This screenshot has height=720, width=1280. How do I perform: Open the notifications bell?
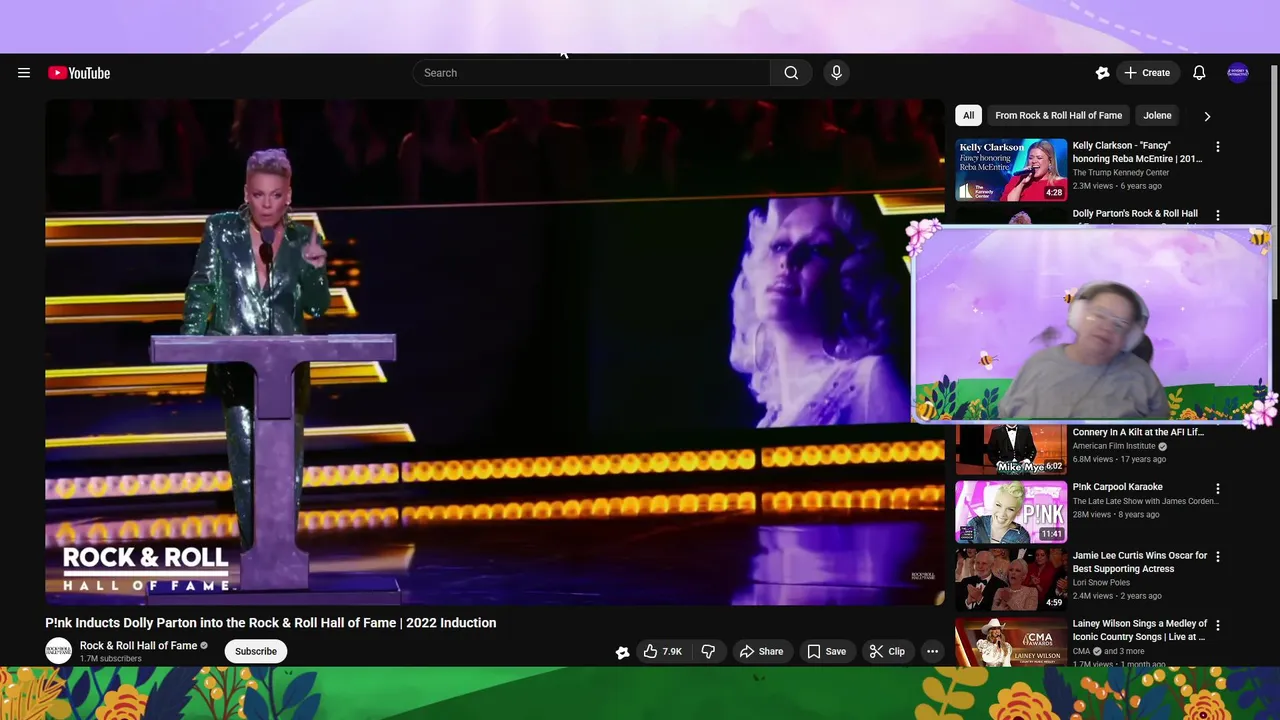pyautogui.click(x=1199, y=73)
